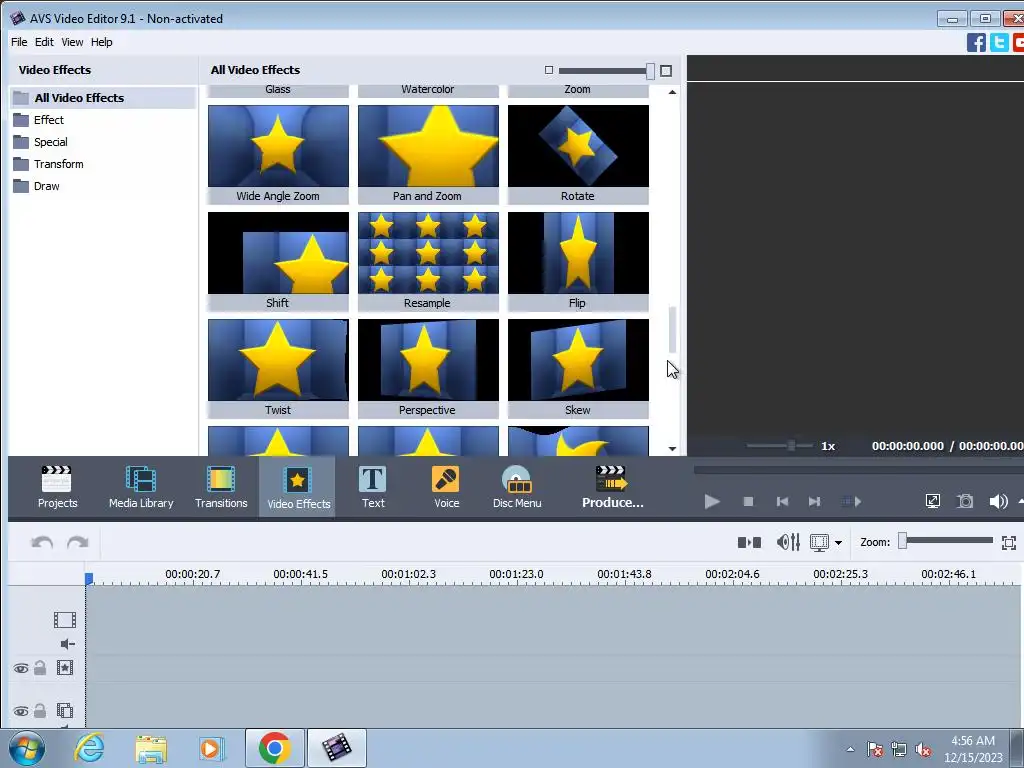Screen dimensions: 1024x768
Task: Open the View menu
Action: coord(72,42)
